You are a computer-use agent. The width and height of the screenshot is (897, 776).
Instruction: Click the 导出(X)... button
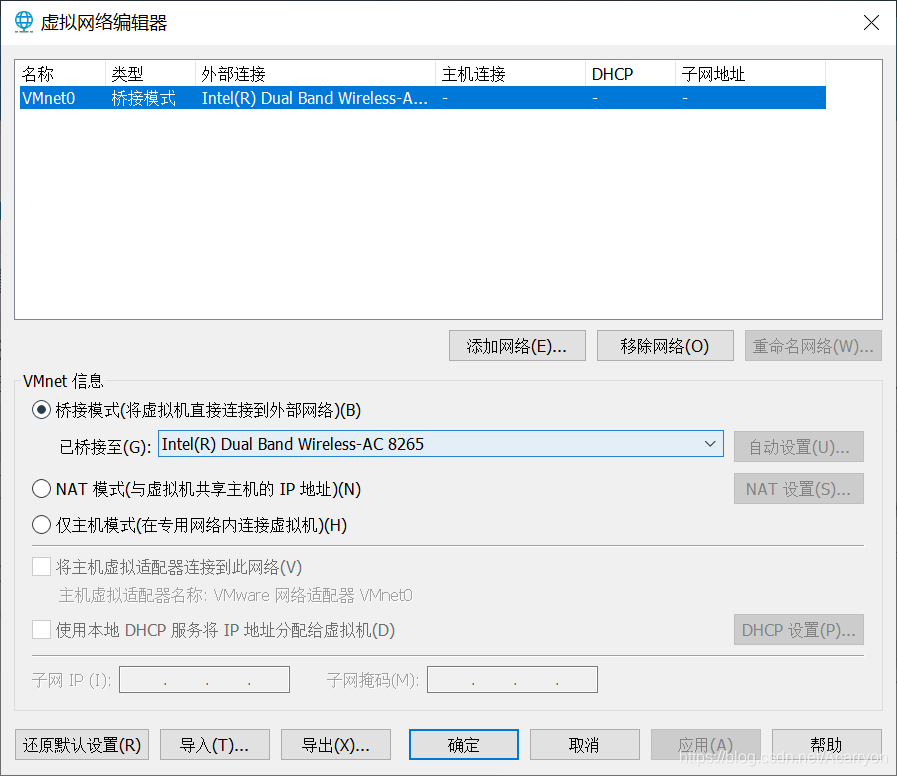[336, 745]
